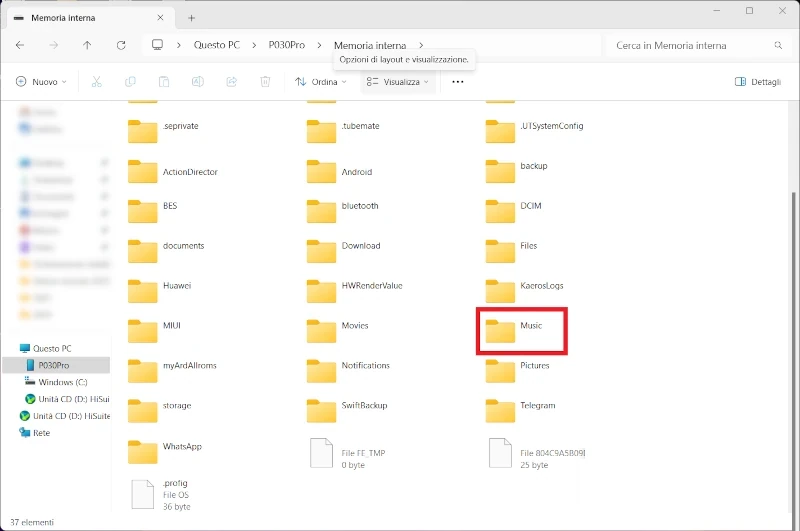This screenshot has height=531, width=800.
Task: Open the KaerosLogs folder
Action: tap(524, 291)
